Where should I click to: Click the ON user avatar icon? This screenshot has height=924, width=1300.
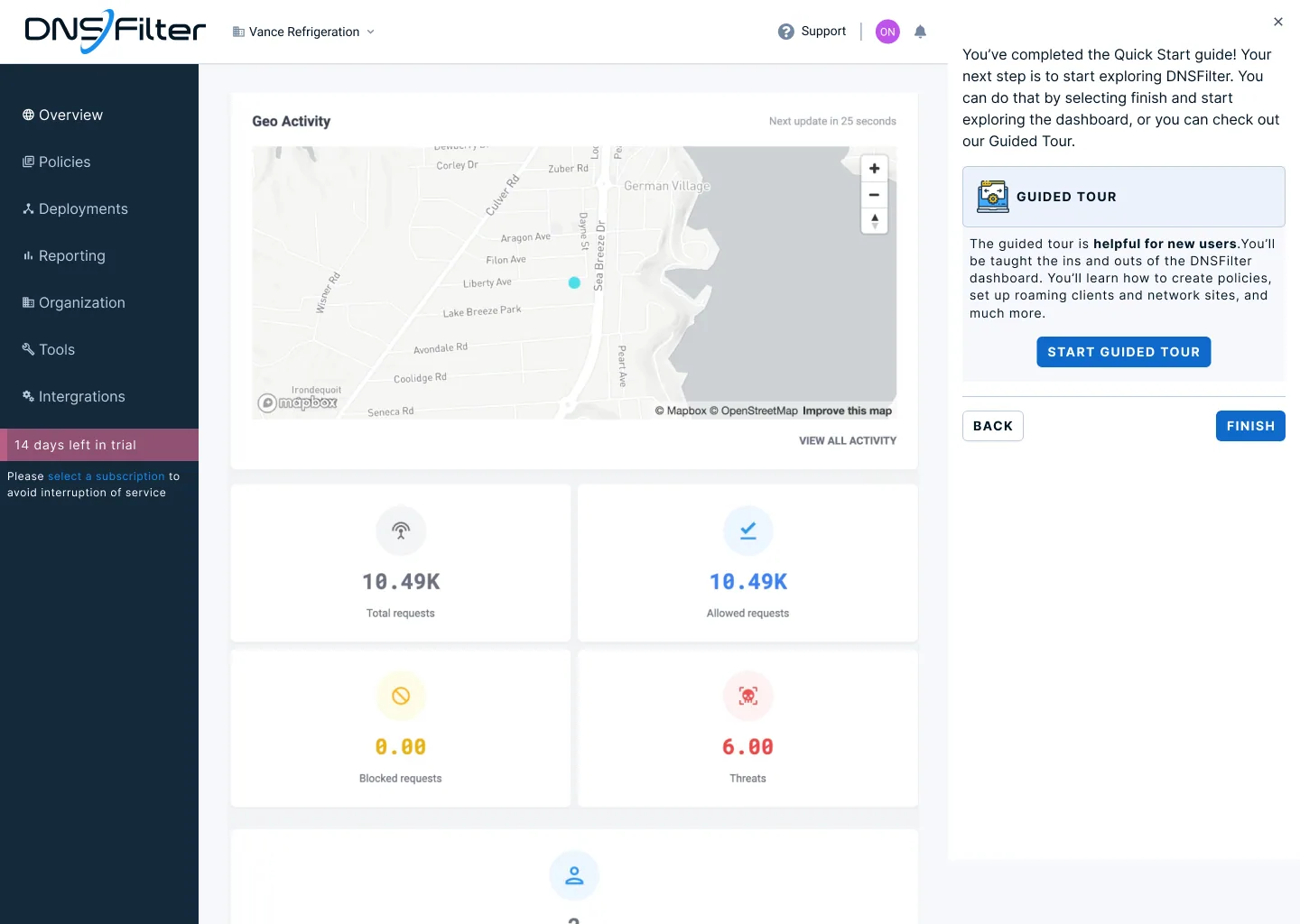pyautogui.click(x=887, y=32)
